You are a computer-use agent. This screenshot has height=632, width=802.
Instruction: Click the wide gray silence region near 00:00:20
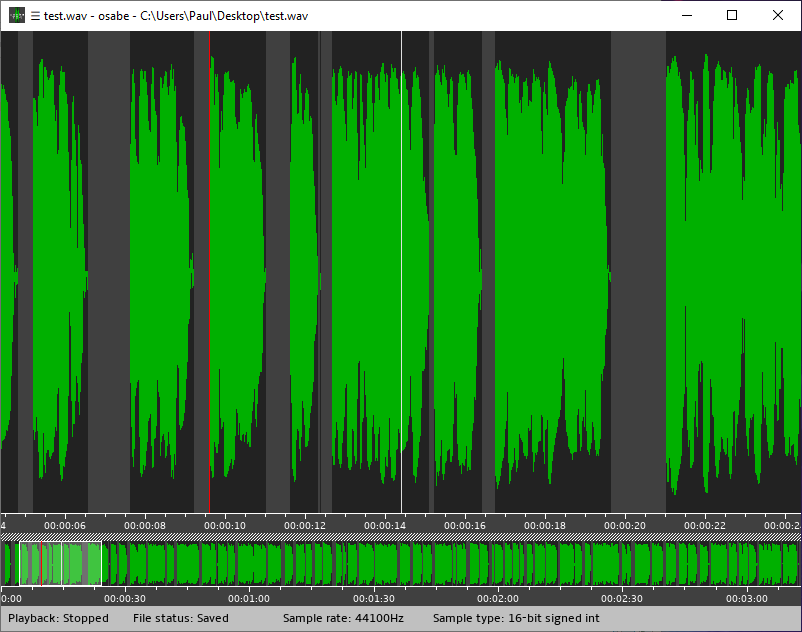pyautogui.click(x=638, y=272)
